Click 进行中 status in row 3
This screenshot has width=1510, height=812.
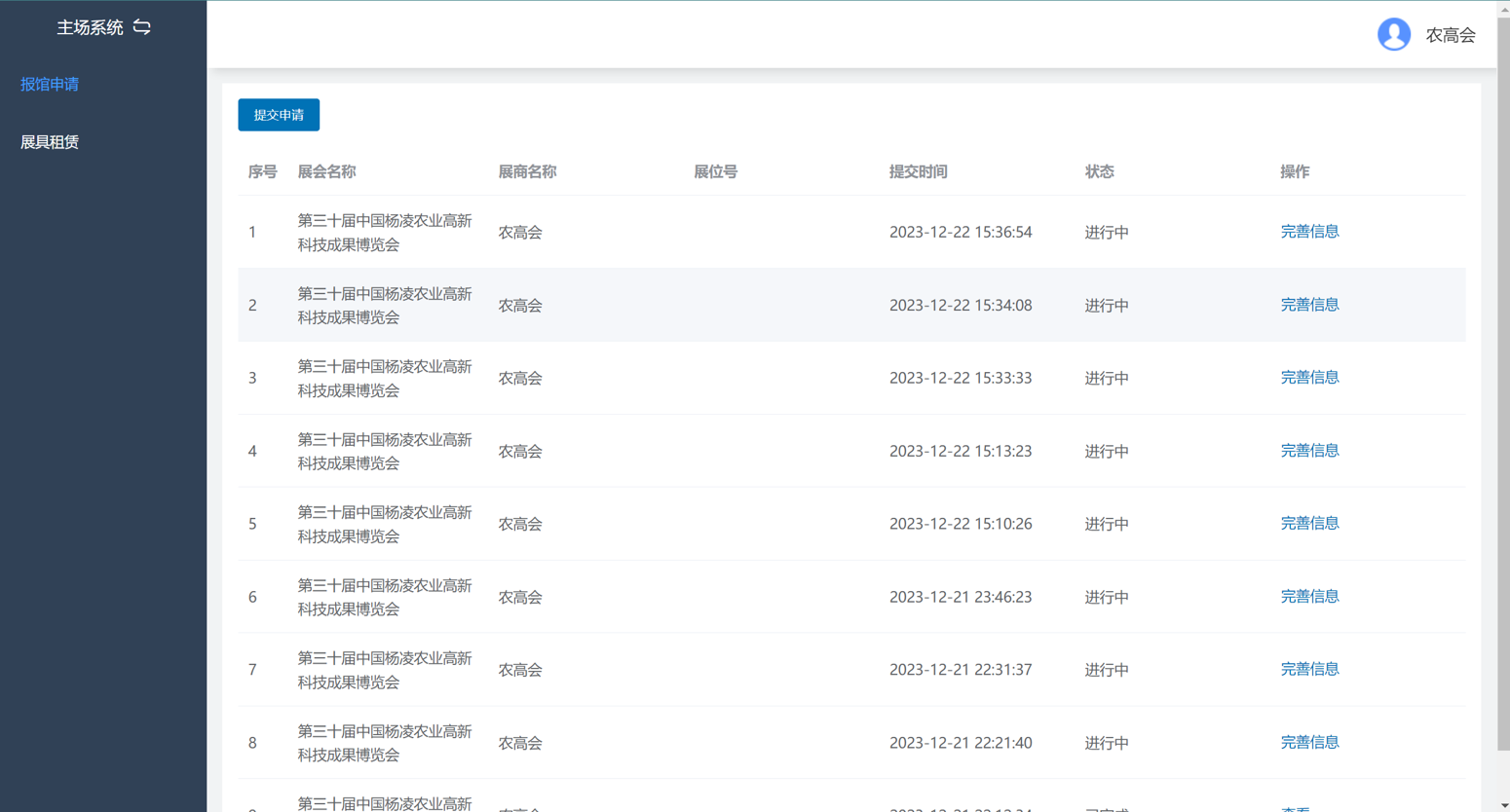coord(1107,379)
